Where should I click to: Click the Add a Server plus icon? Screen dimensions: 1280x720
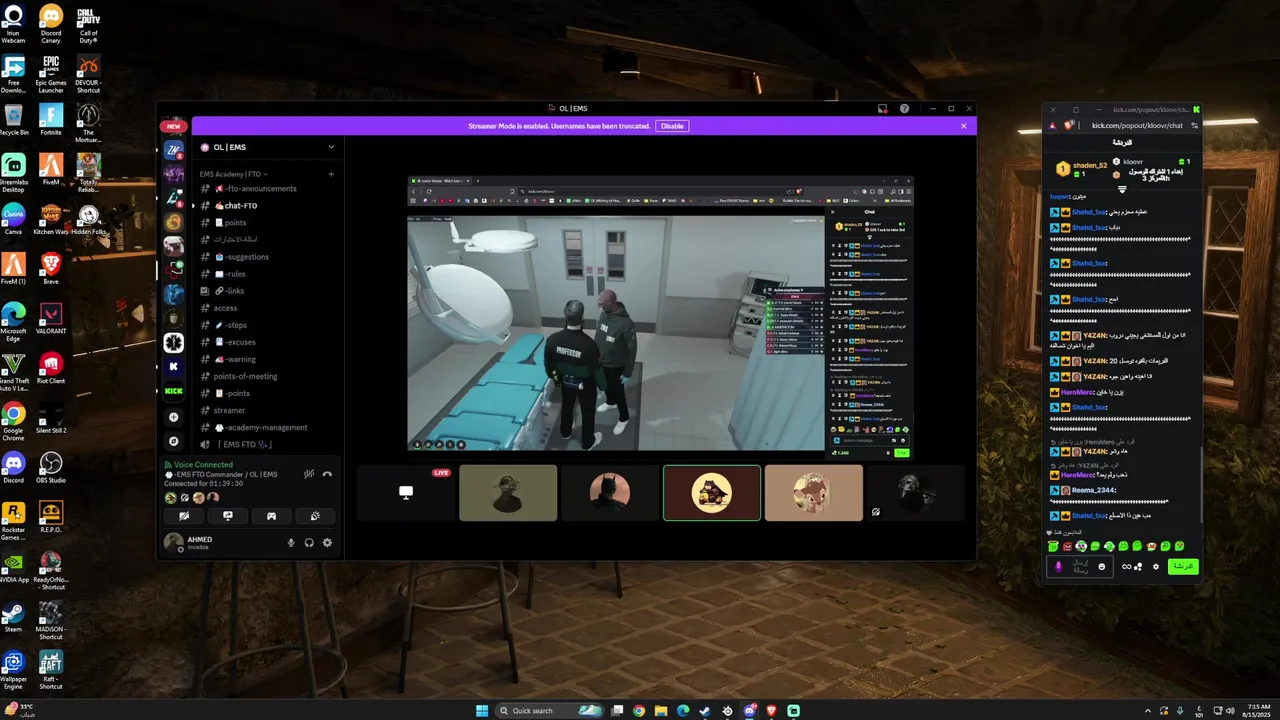(174, 417)
